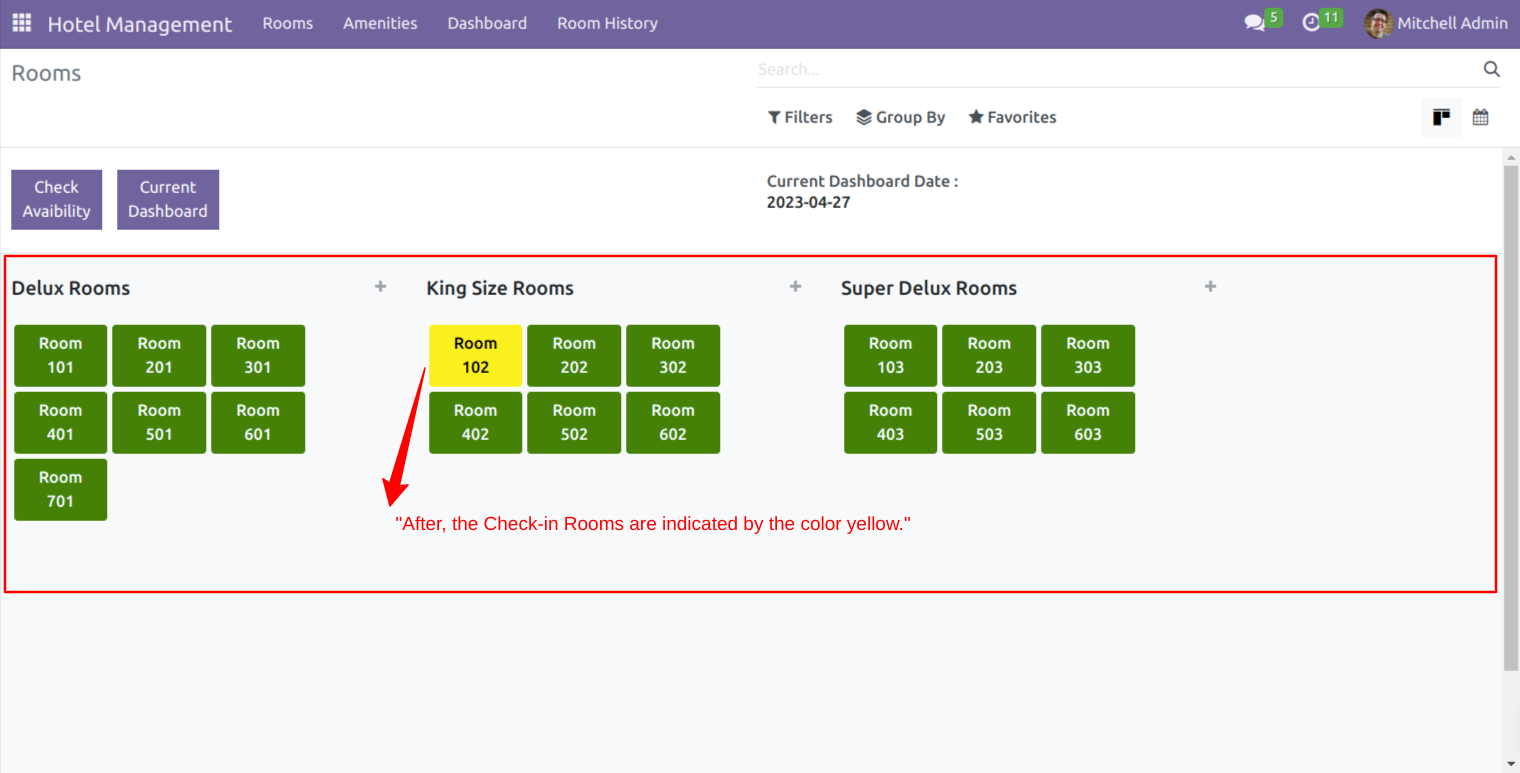Open Room 101 card
Image resolution: width=1520 pixels, height=773 pixels.
pos(60,355)
